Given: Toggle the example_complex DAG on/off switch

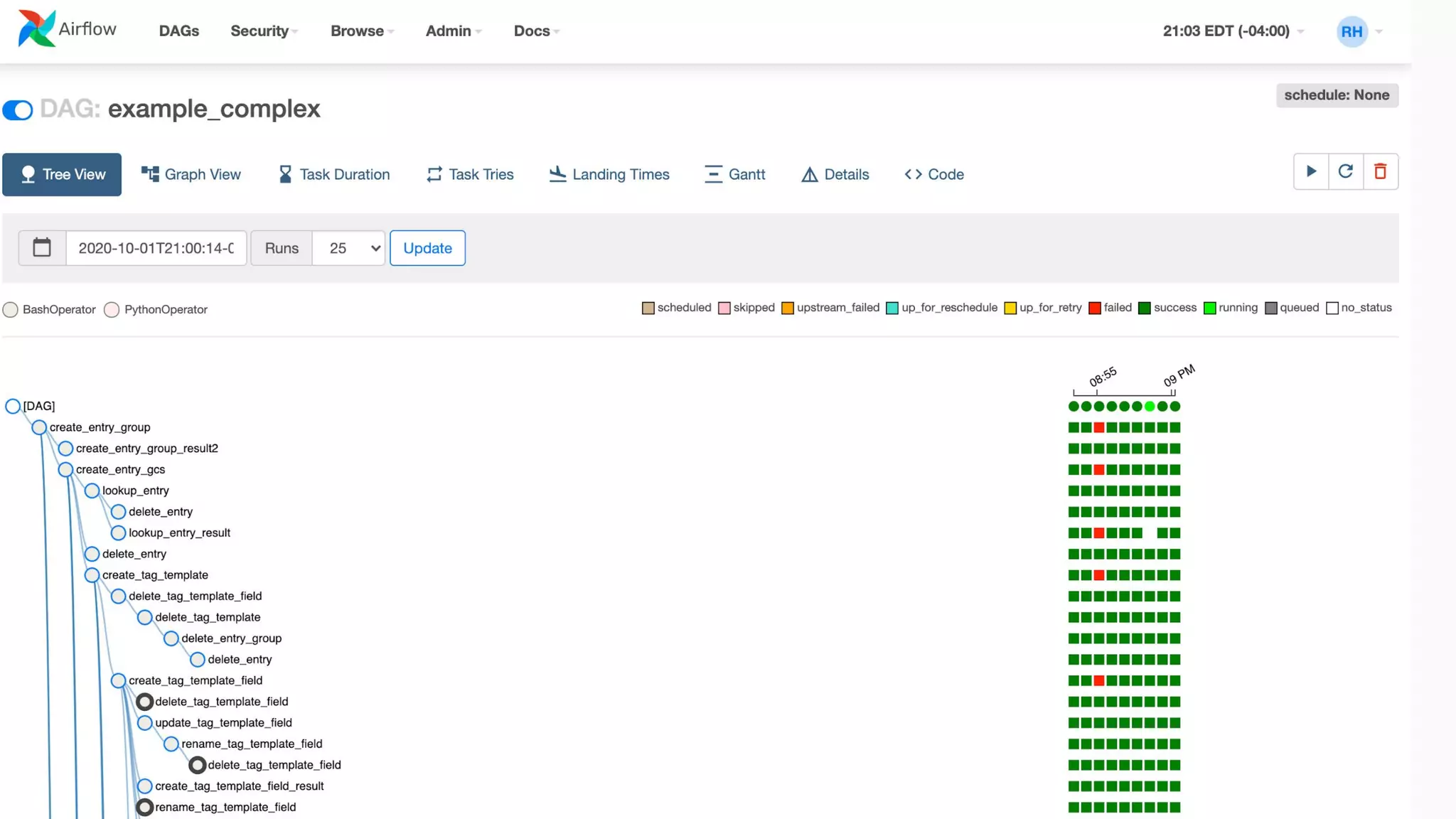Looking at the screenshot, I should tap(18, 110).
